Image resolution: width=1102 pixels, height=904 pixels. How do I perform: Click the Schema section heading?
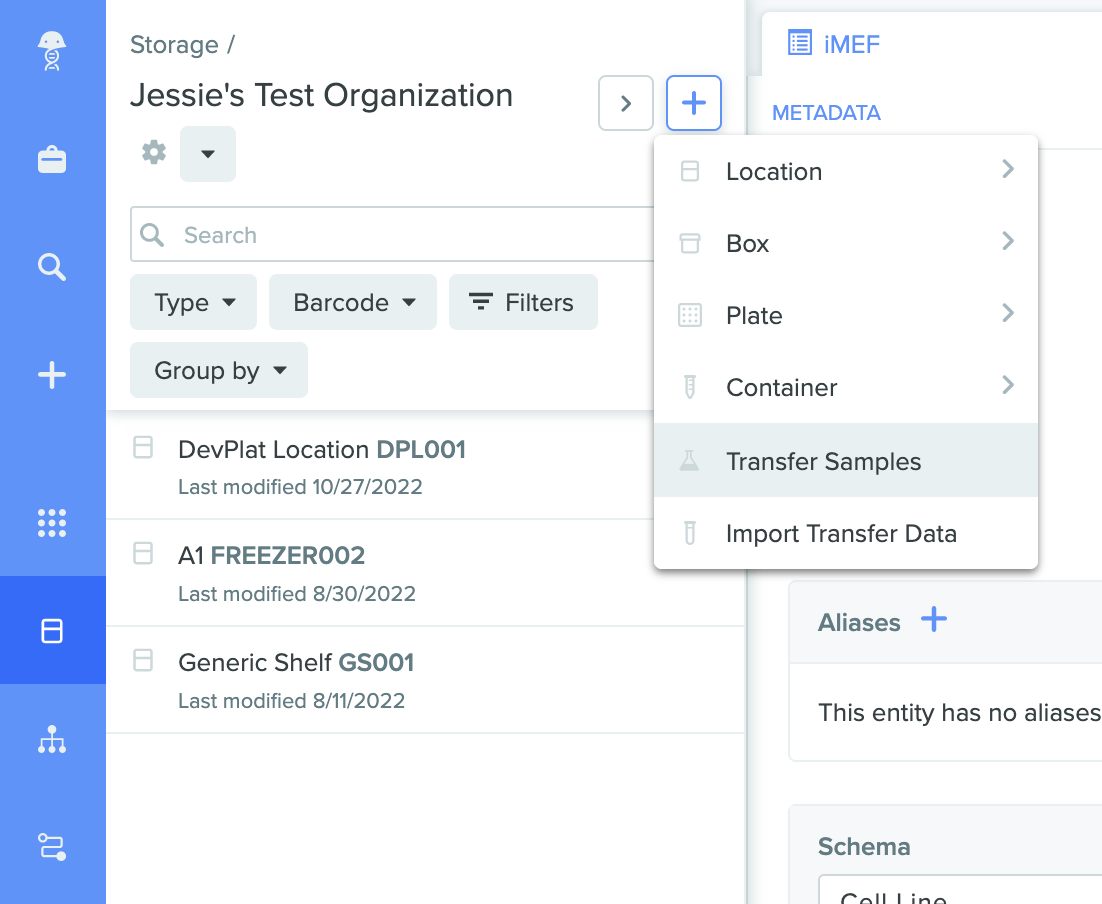click(864, 846)
